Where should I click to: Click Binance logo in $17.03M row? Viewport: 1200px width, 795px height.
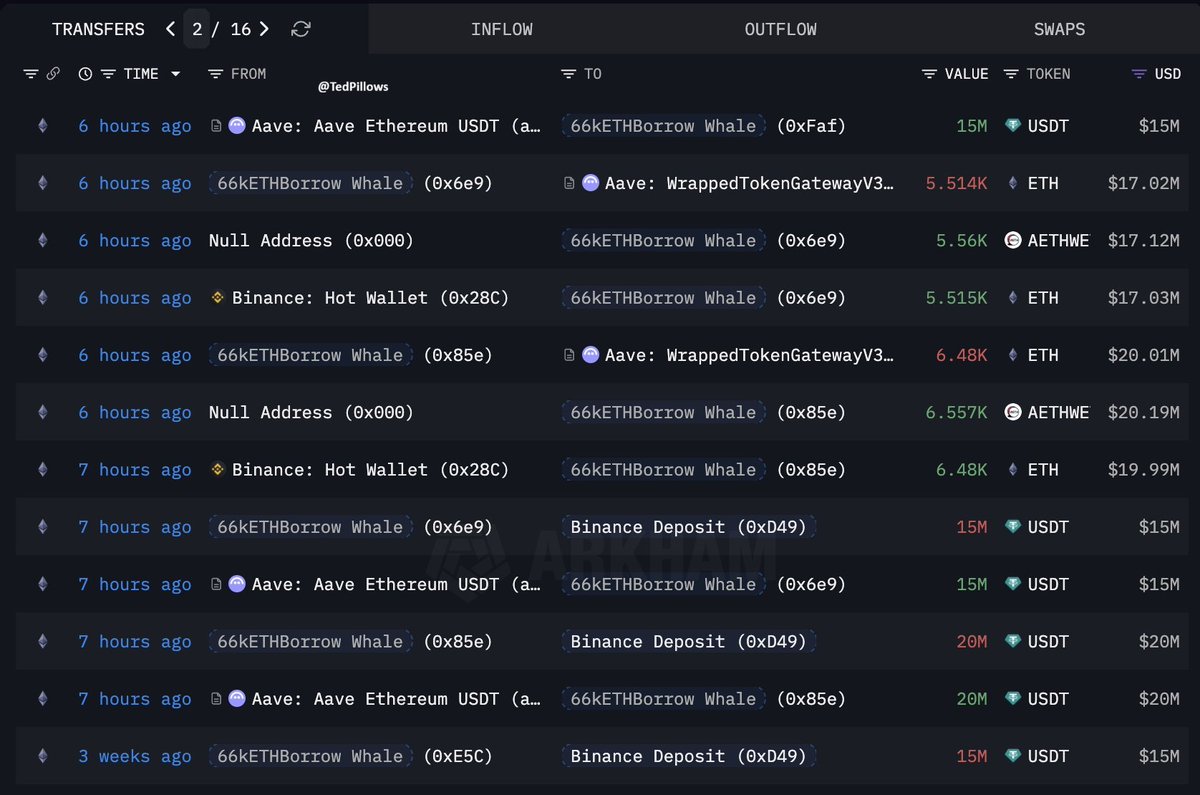click(x=217, y=298)
